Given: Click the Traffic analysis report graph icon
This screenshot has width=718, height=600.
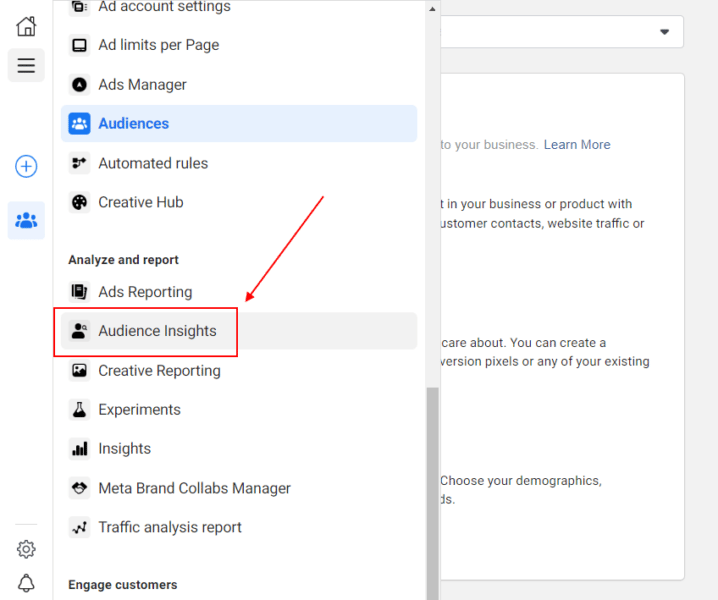Looking at the screenshot, I should click(79, 527).
